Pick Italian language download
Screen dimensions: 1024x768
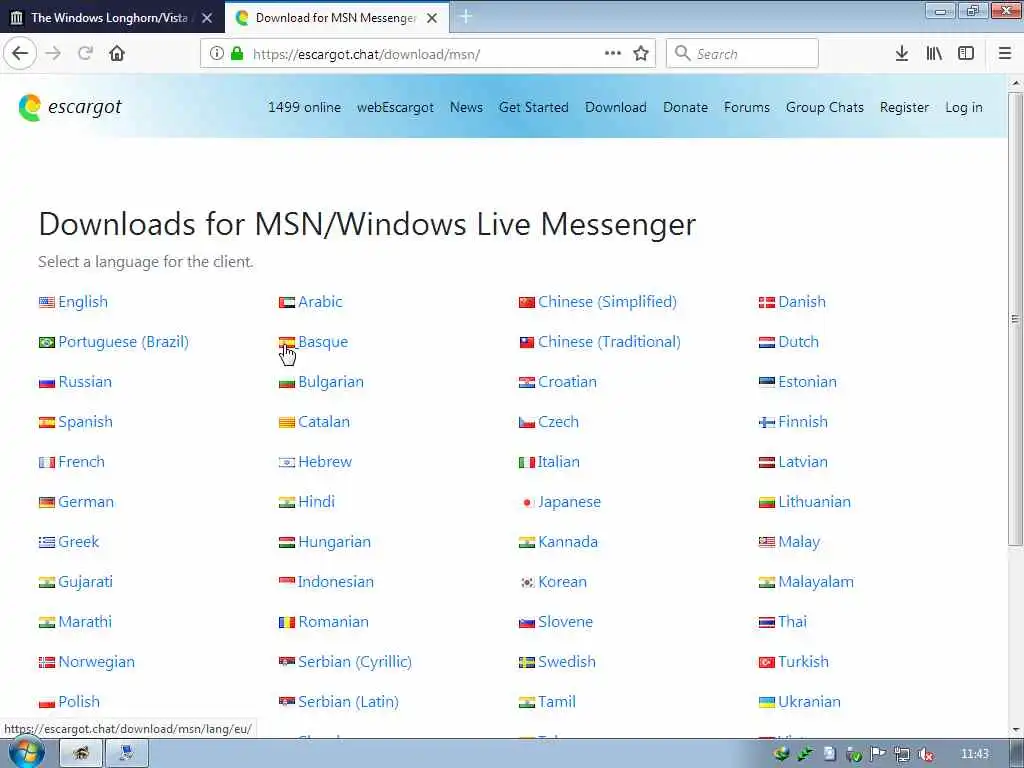[x=559, y=461]
